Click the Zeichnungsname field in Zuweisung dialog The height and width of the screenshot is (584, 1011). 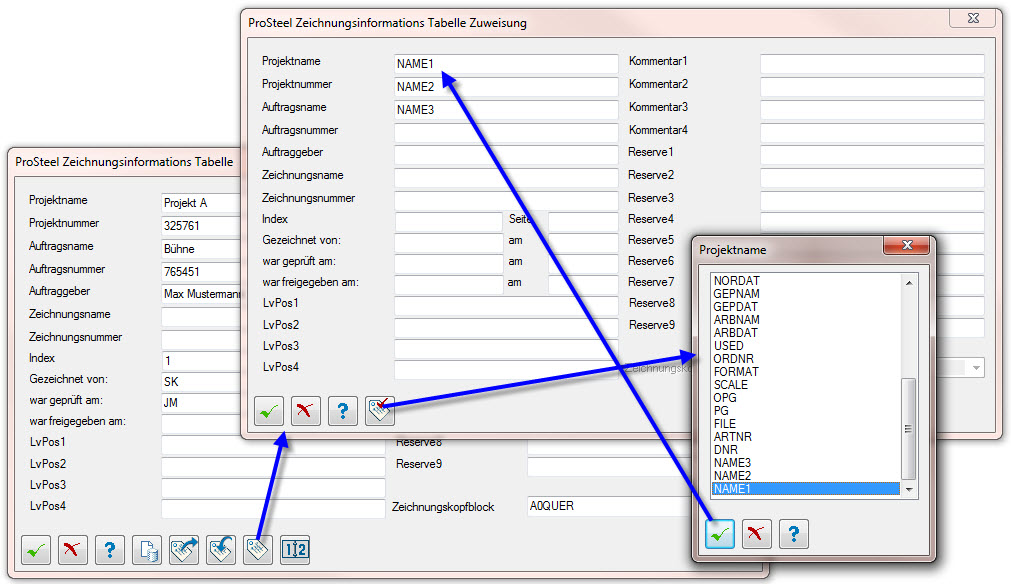pos(506,177)
